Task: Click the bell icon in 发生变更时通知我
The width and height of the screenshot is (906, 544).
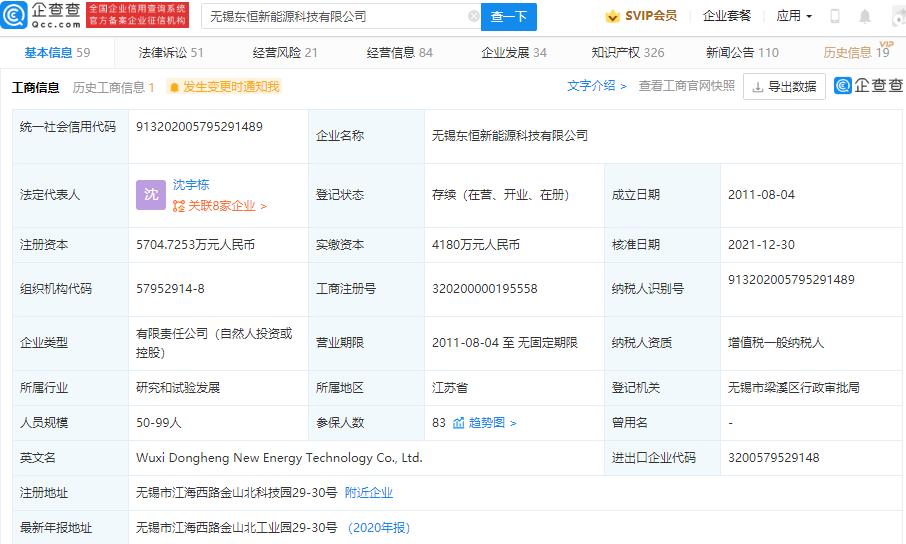Action: click(174, 87)
